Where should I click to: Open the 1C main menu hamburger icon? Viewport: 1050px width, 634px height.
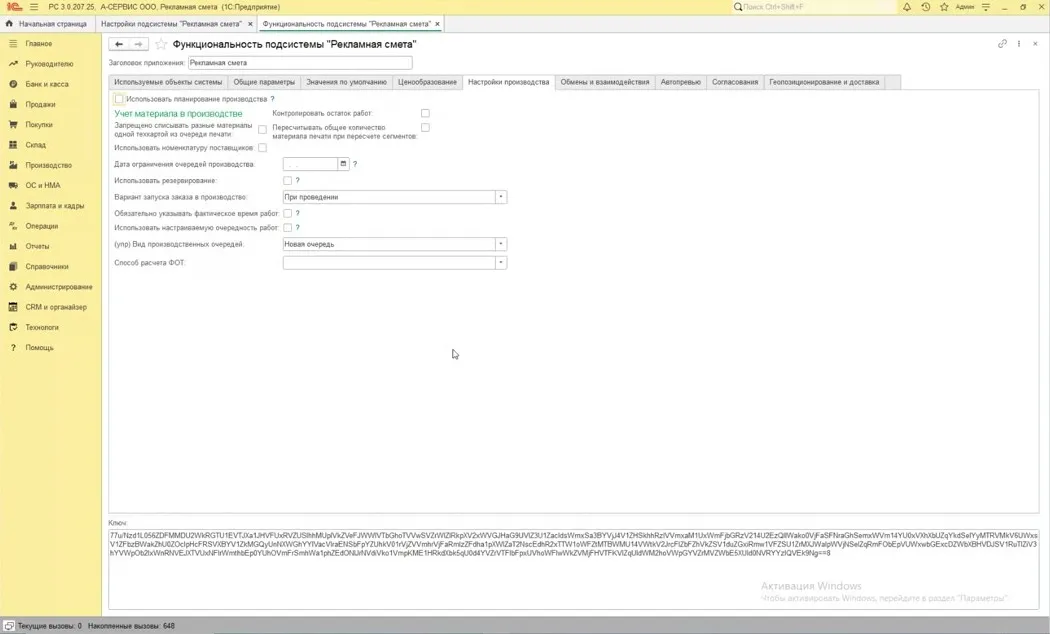[33, 7]
